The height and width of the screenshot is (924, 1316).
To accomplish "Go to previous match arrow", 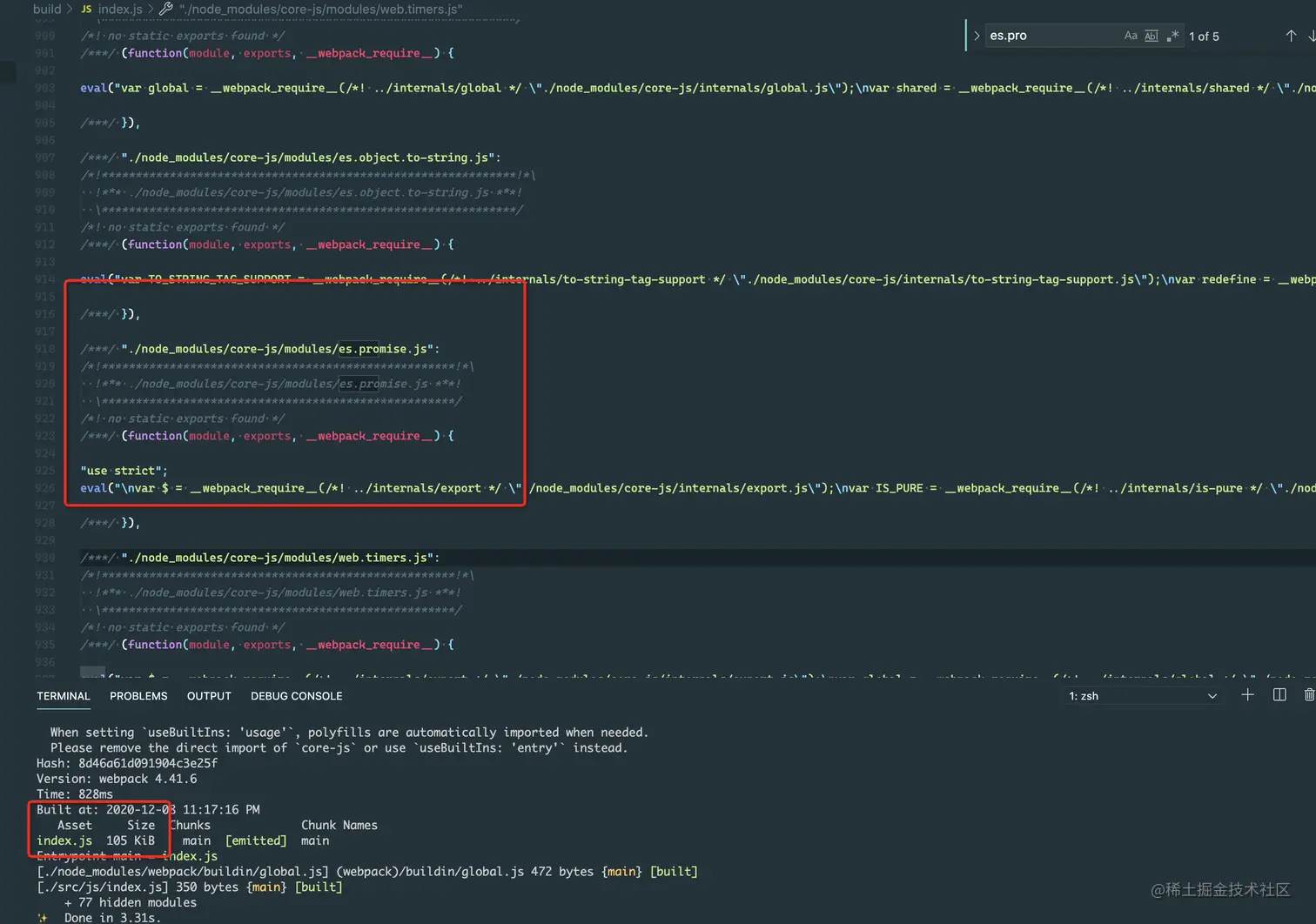I will (1291, 36).
